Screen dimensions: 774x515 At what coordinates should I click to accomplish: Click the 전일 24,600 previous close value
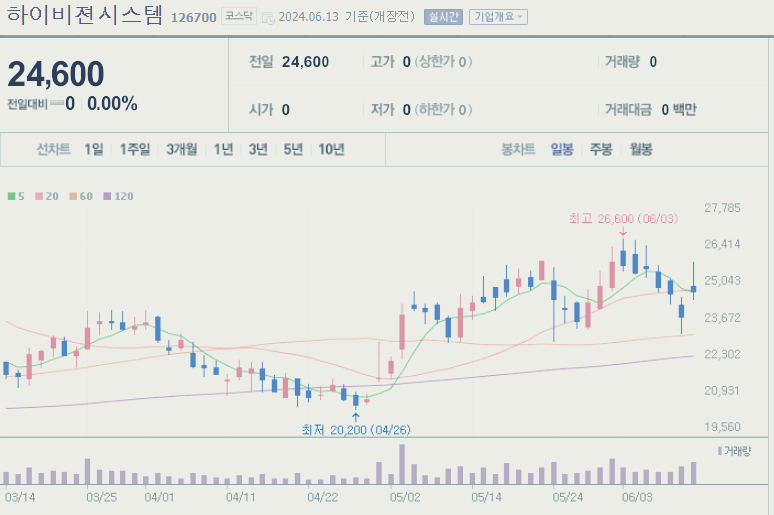coord(305,62)
